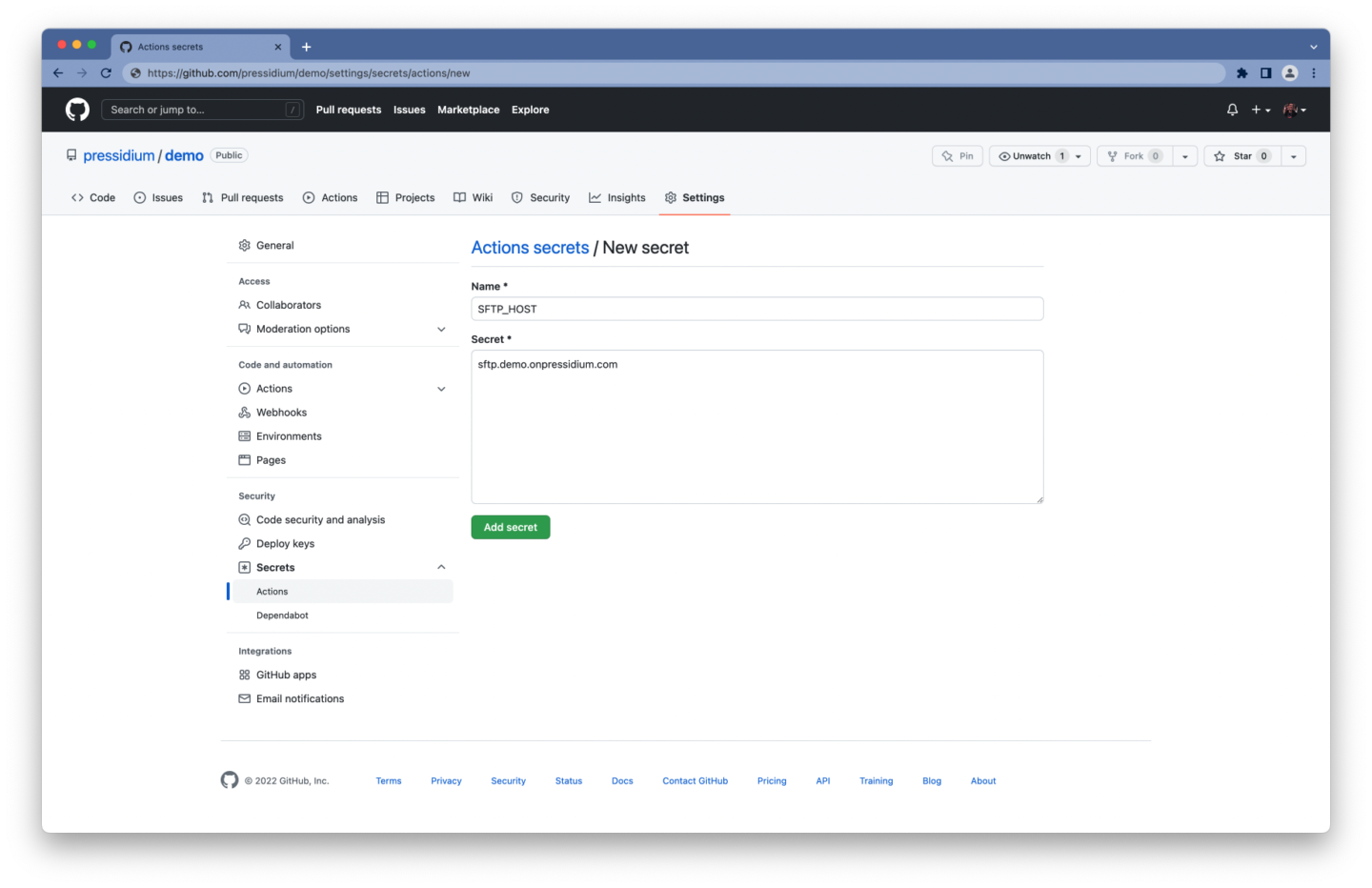
Task: Switch to the repository Actions tab
Action: (x=330, y=197)
